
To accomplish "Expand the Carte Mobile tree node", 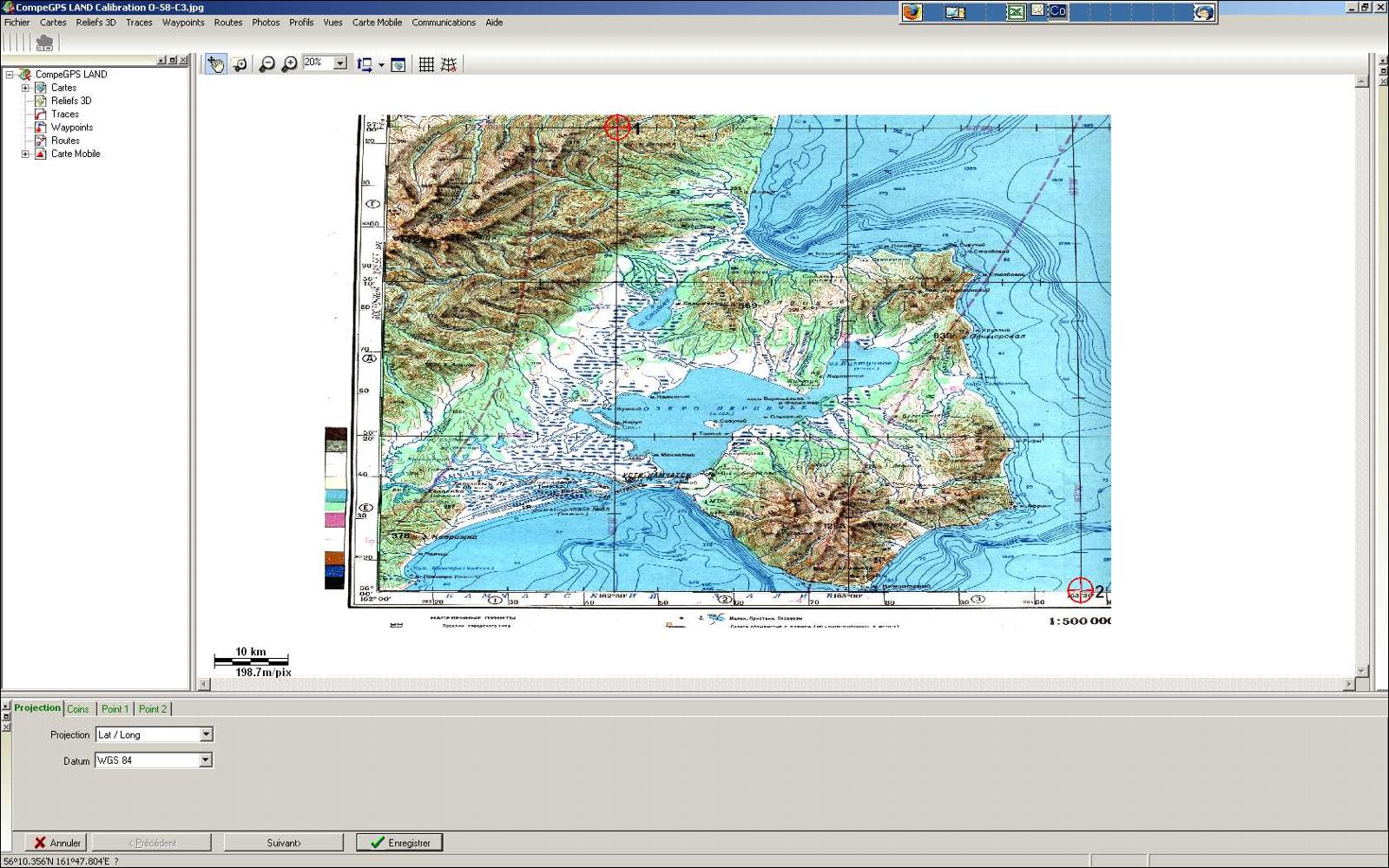I will coord(25,154).
